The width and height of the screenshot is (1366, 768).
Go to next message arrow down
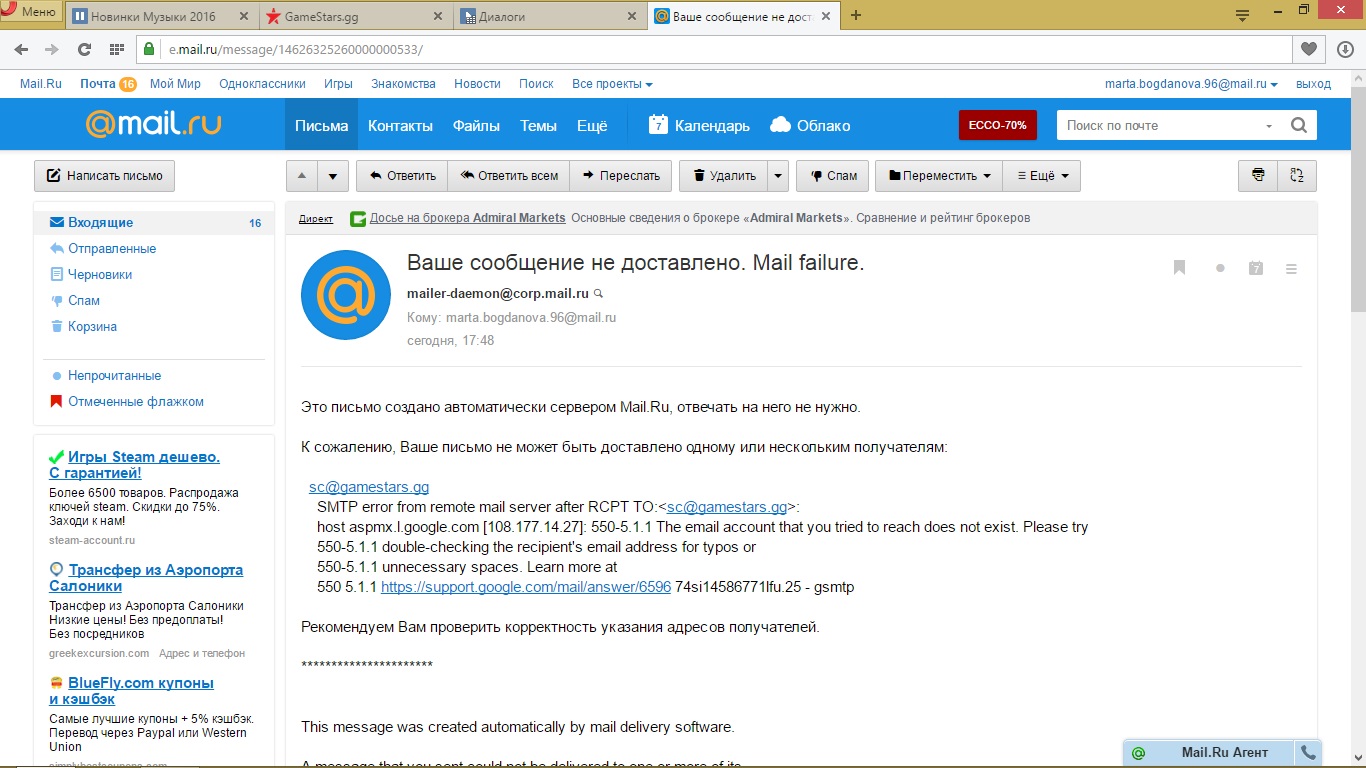click(x=333, y=175)
